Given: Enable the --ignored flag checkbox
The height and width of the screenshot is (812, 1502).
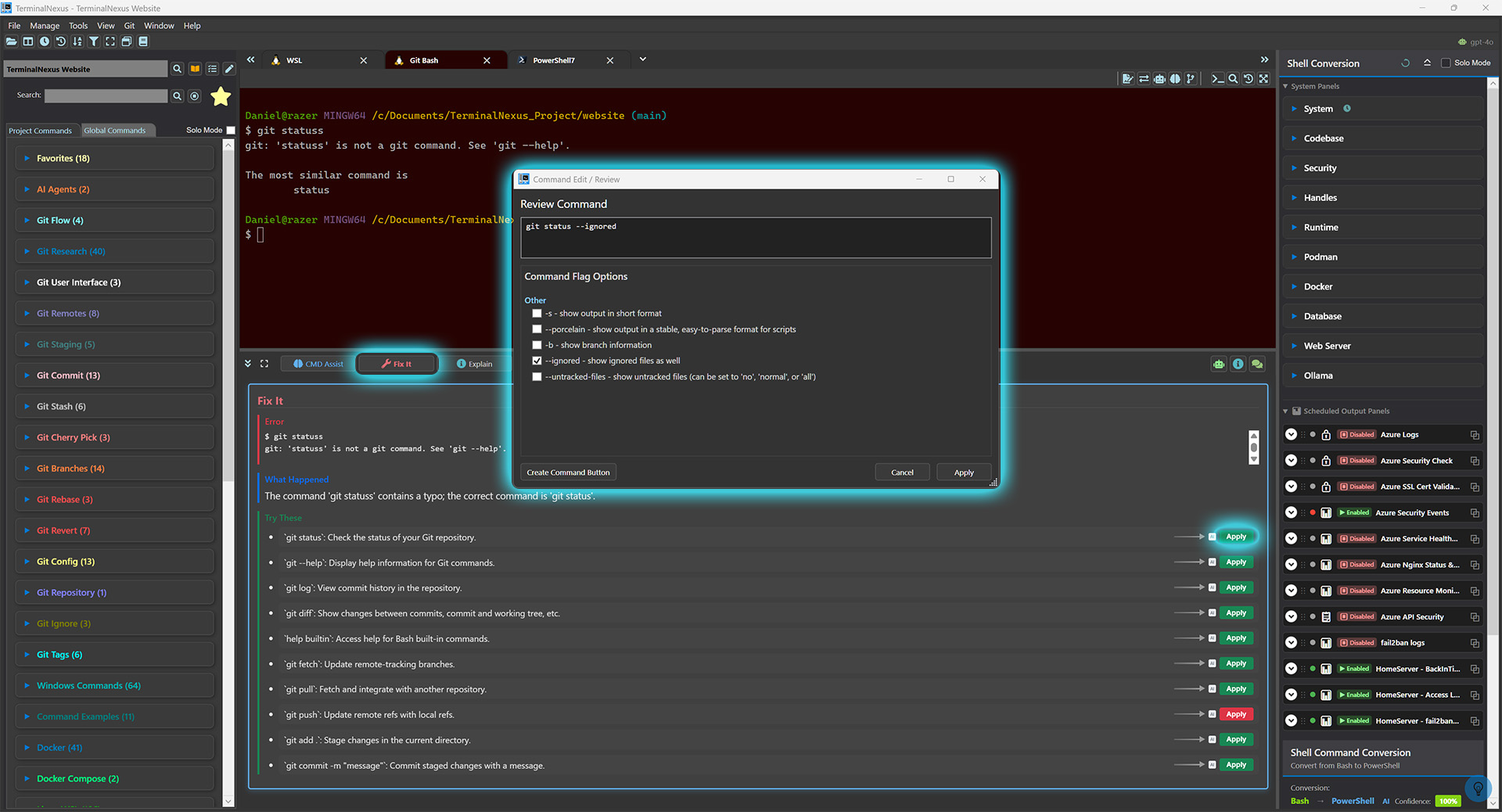Looking at the screenshot, I should (537, 361).
